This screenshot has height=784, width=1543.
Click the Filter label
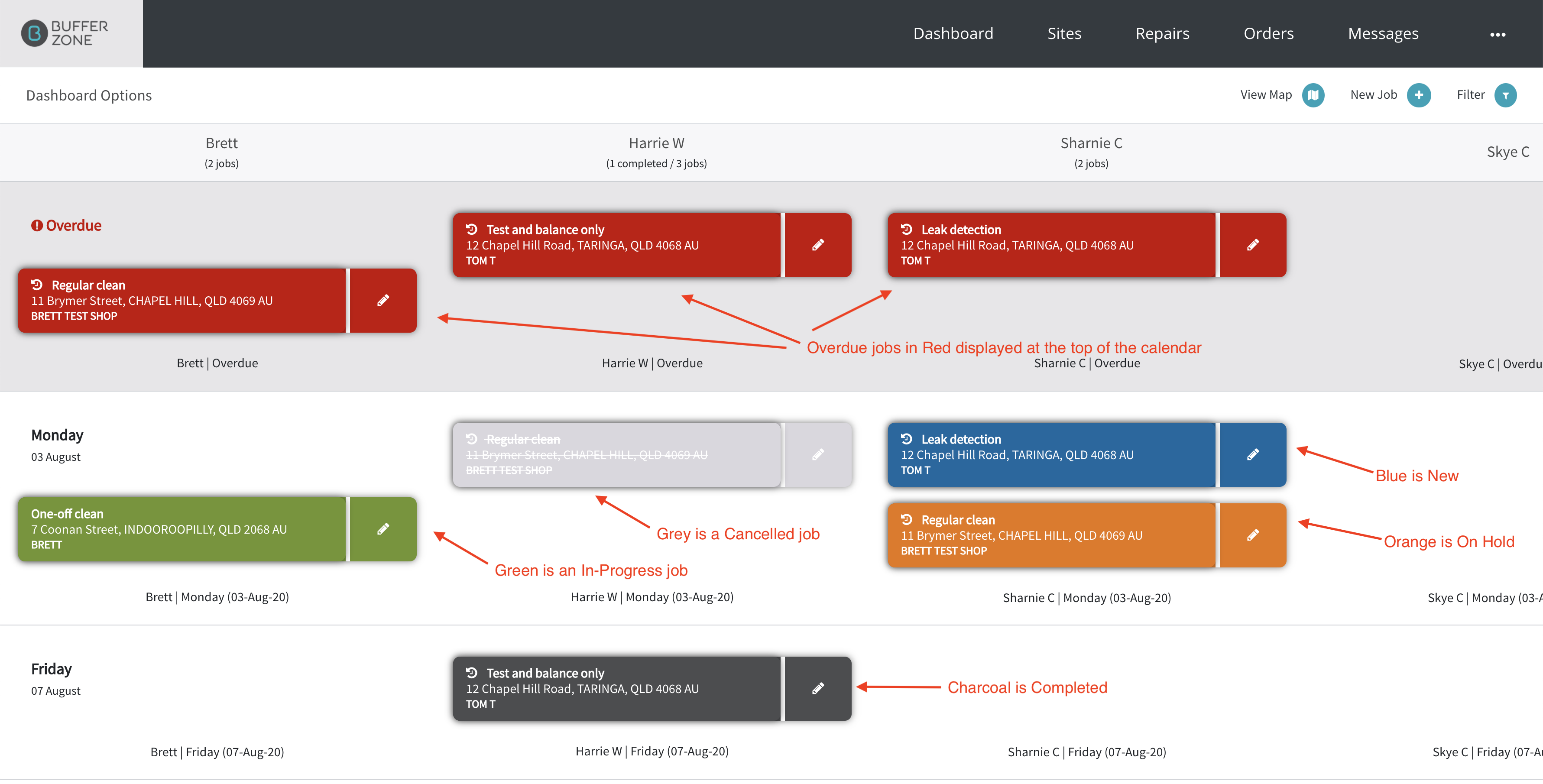1470,94
